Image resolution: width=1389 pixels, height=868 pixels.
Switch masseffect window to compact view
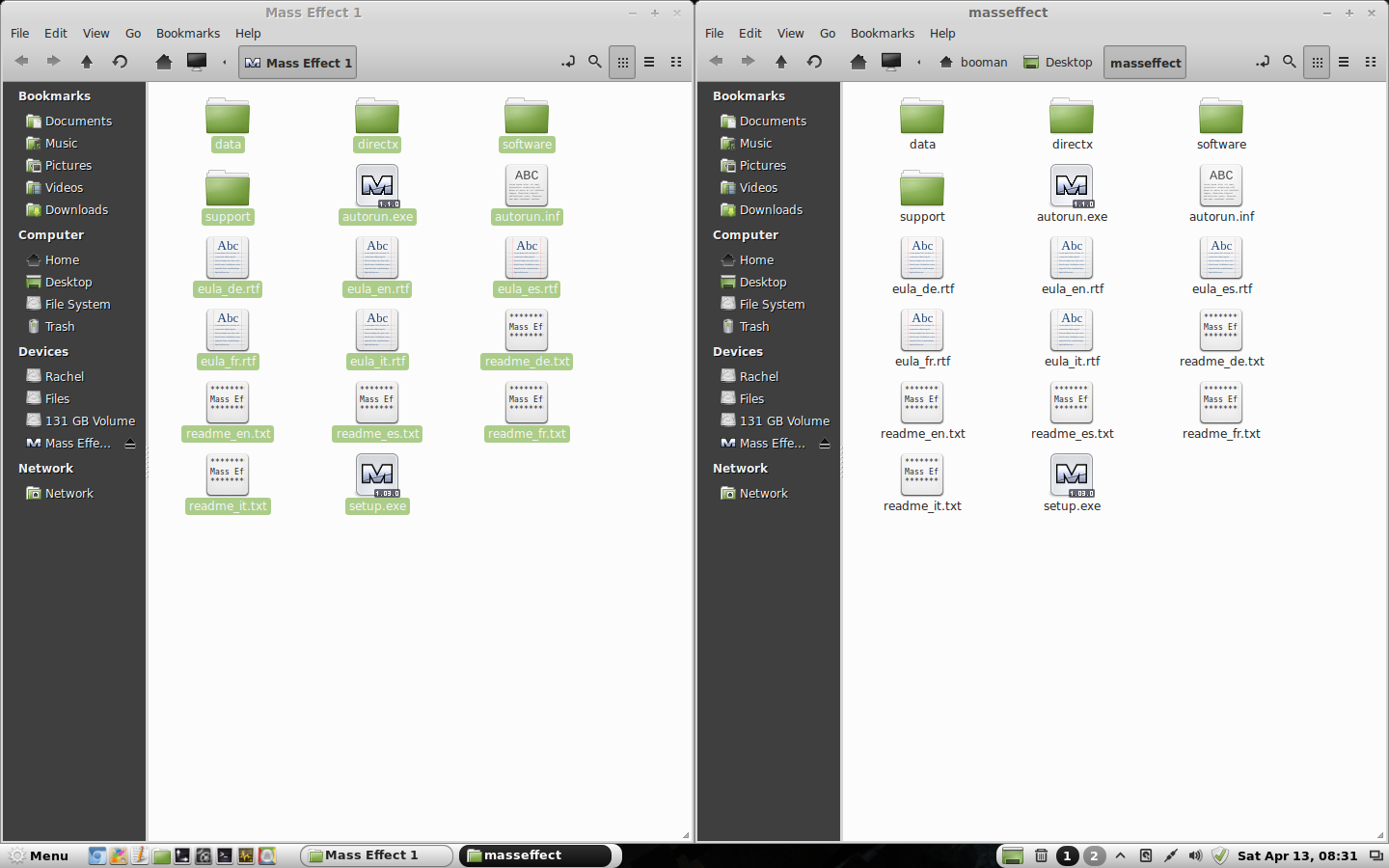(x=1371, y=62)
